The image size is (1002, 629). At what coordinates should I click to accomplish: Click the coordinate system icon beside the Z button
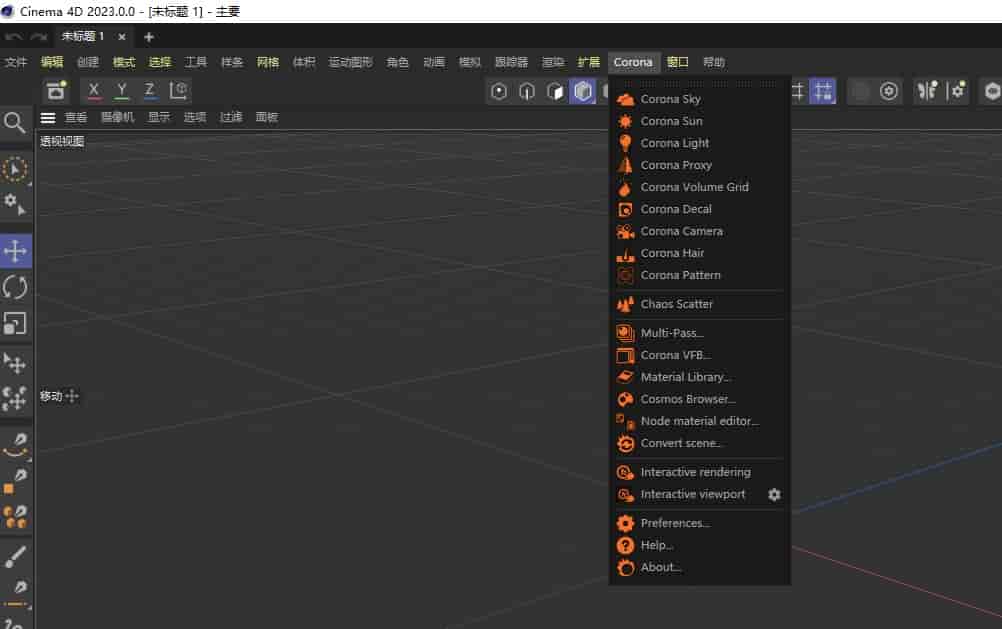[x=178, y=90]
